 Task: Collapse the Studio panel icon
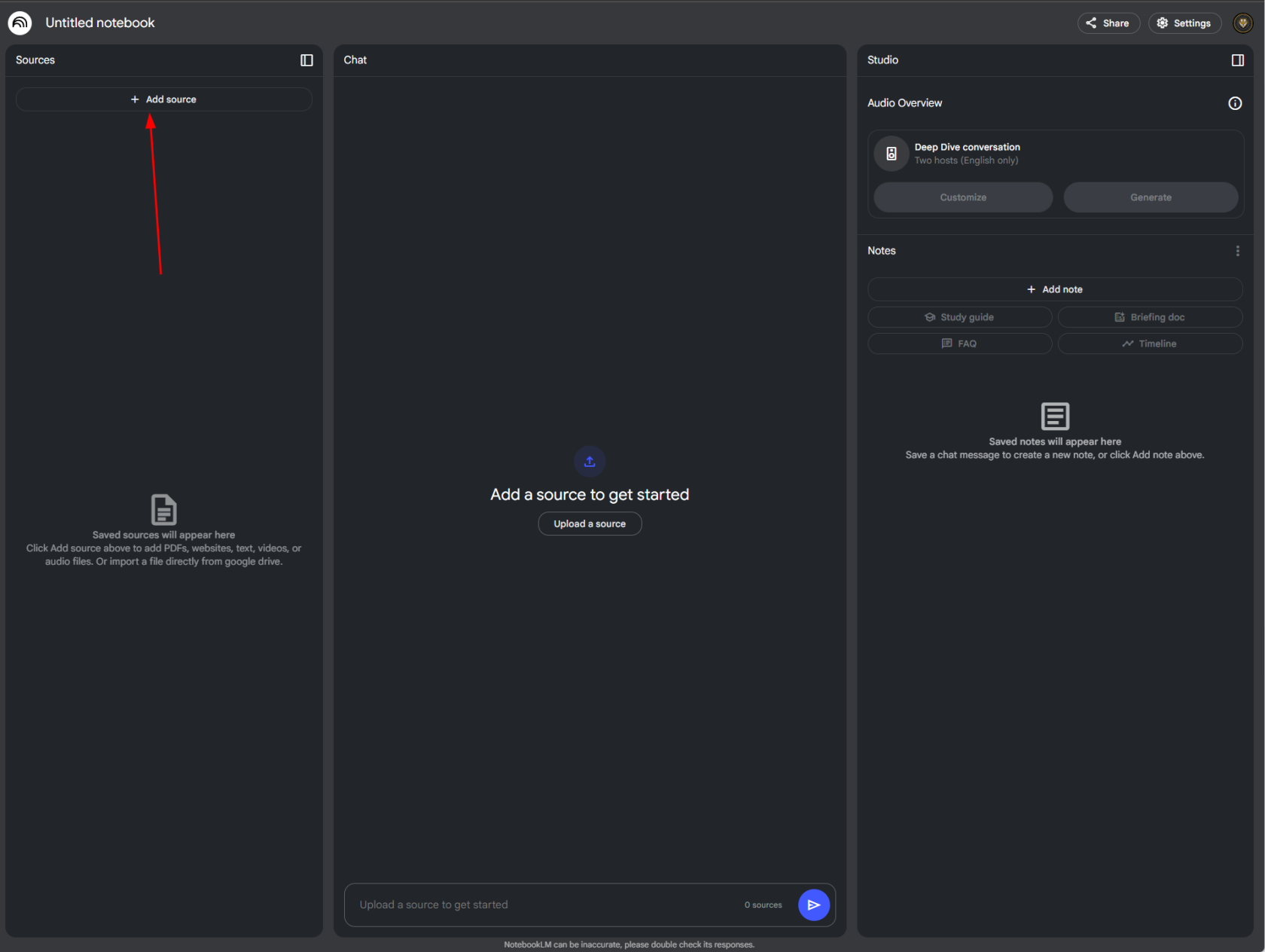[1237, 60]
